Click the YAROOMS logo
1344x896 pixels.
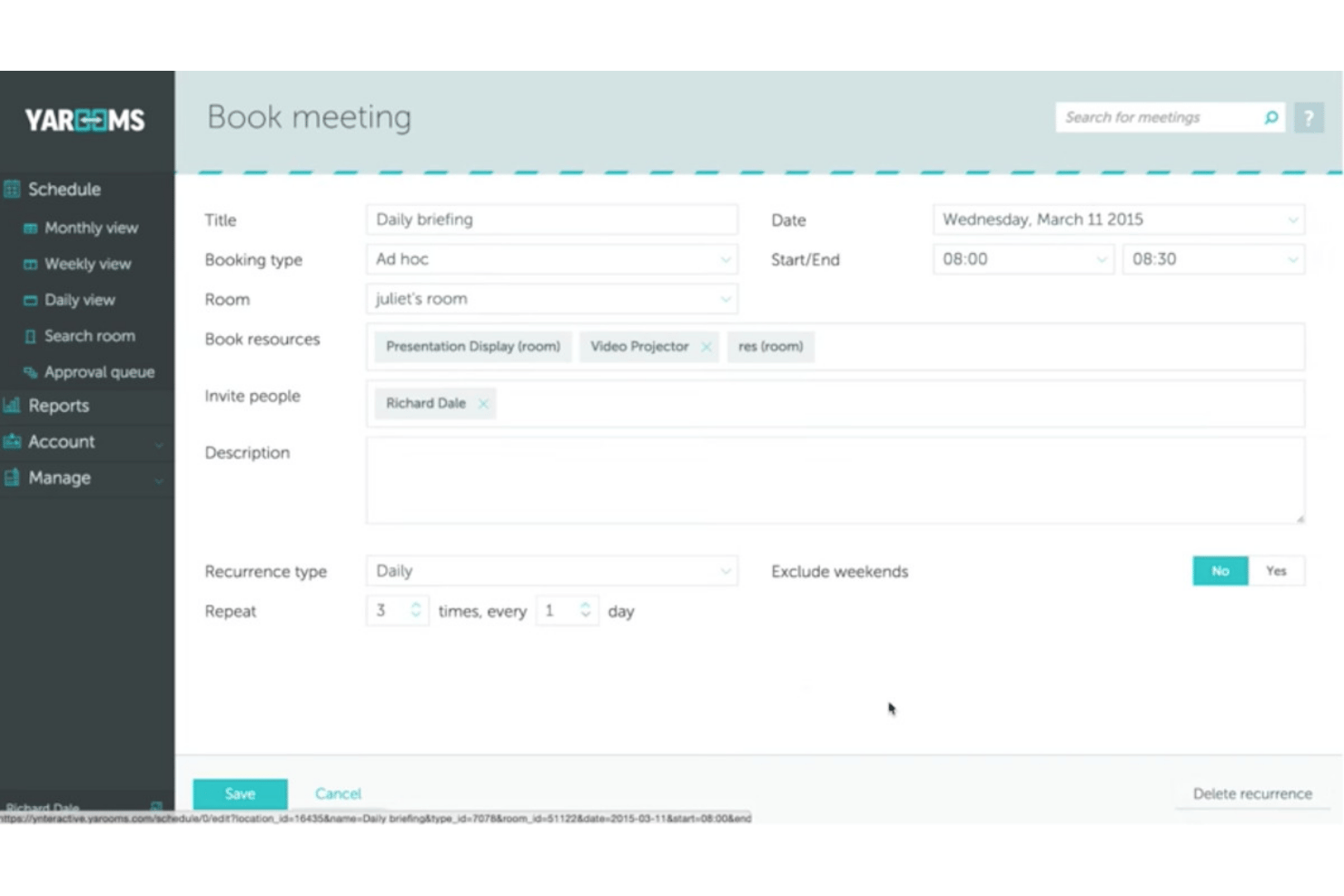click(x=84, y=120)
